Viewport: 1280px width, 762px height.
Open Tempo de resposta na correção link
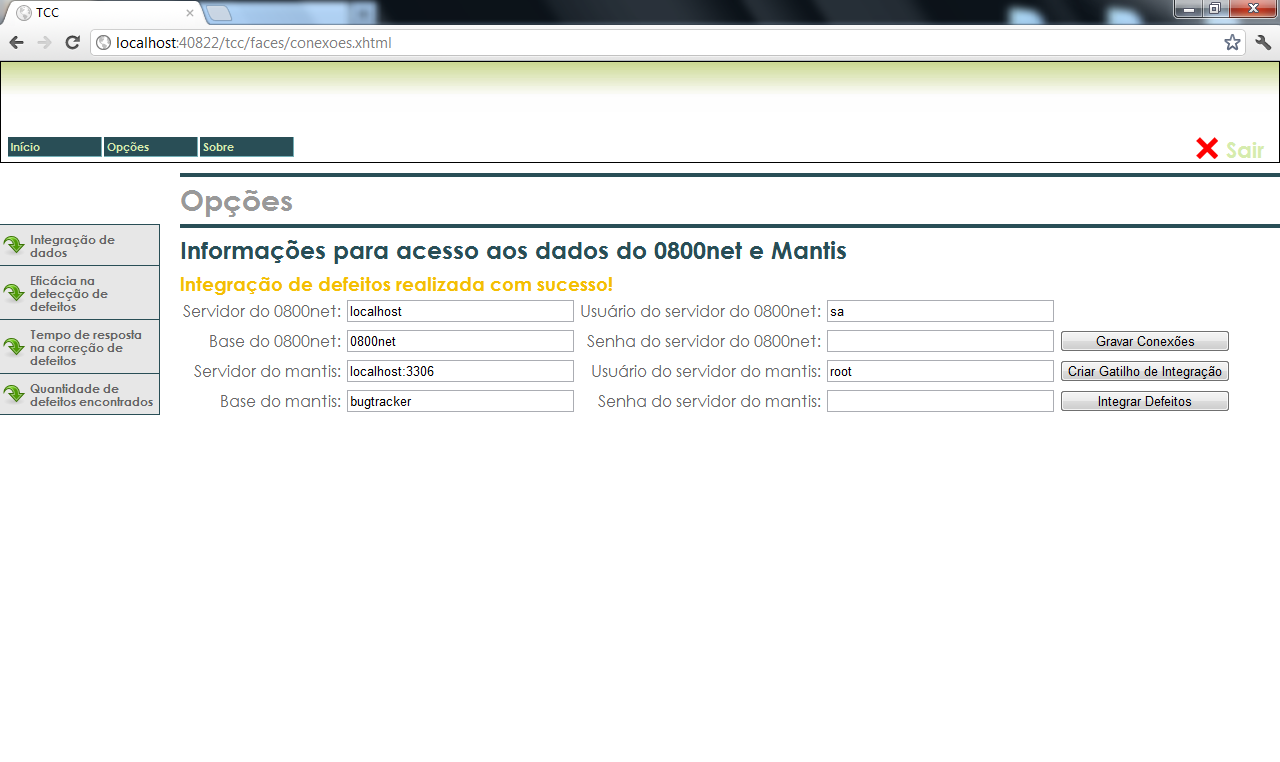pyautogui.click(x=80, y=347)
